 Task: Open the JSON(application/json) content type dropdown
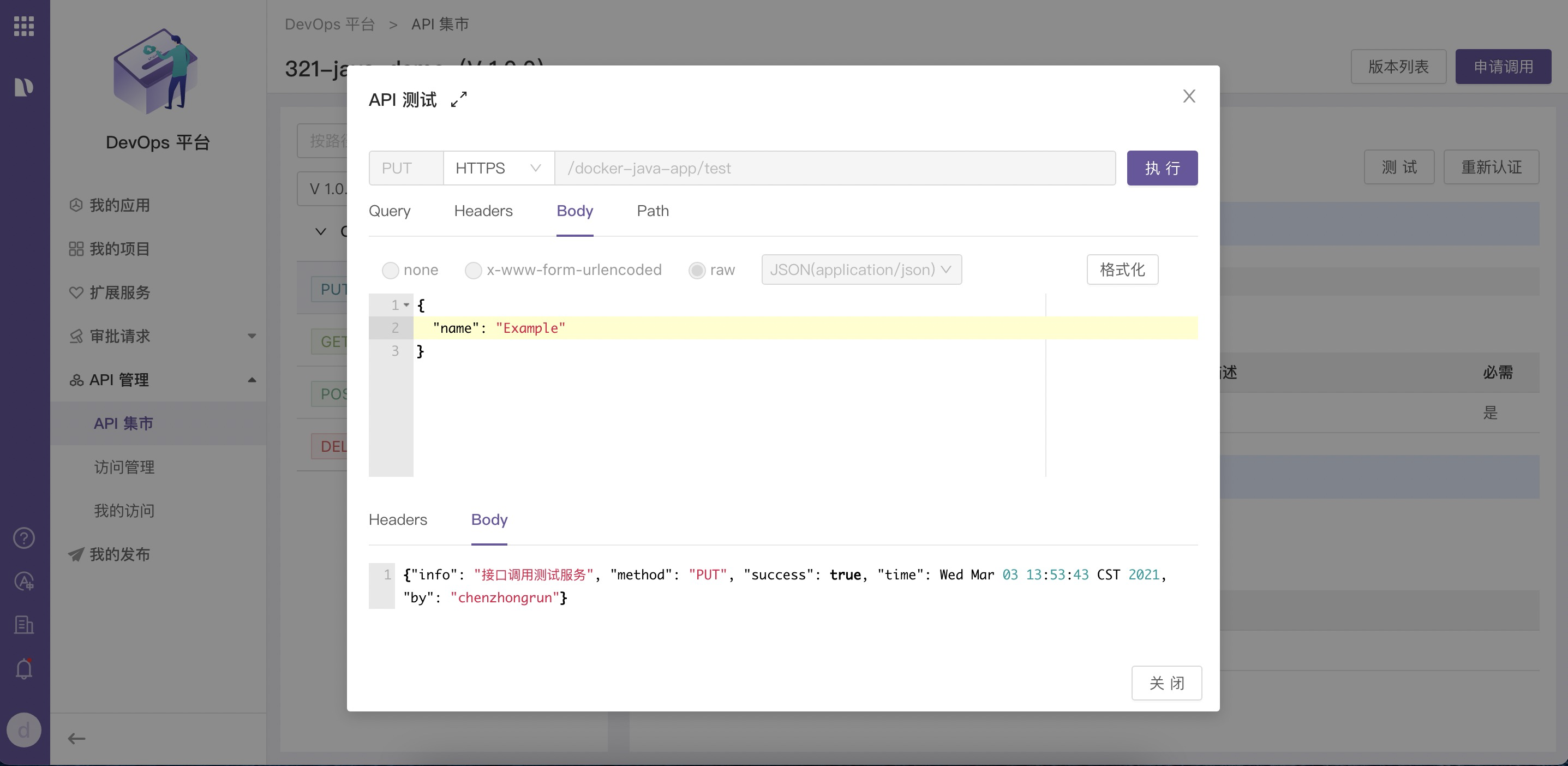coord(861,270)
